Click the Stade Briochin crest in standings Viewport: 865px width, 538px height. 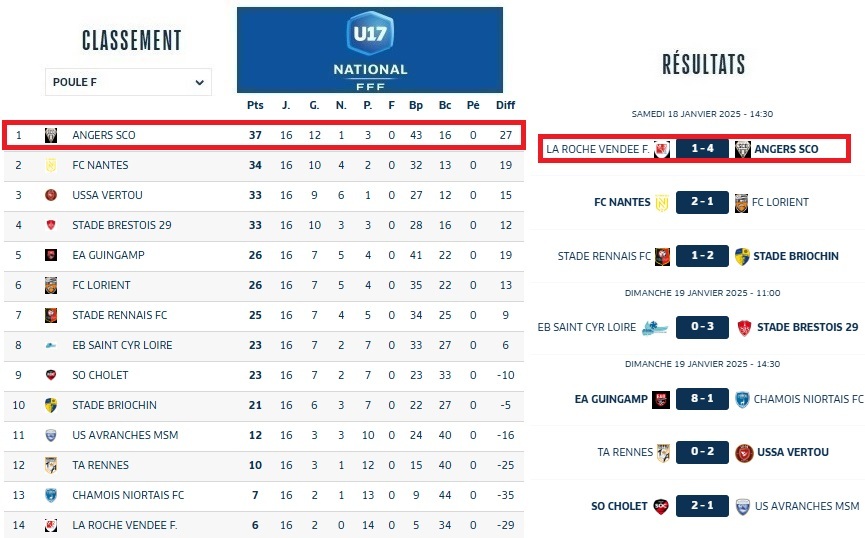(x=50, y=405)
